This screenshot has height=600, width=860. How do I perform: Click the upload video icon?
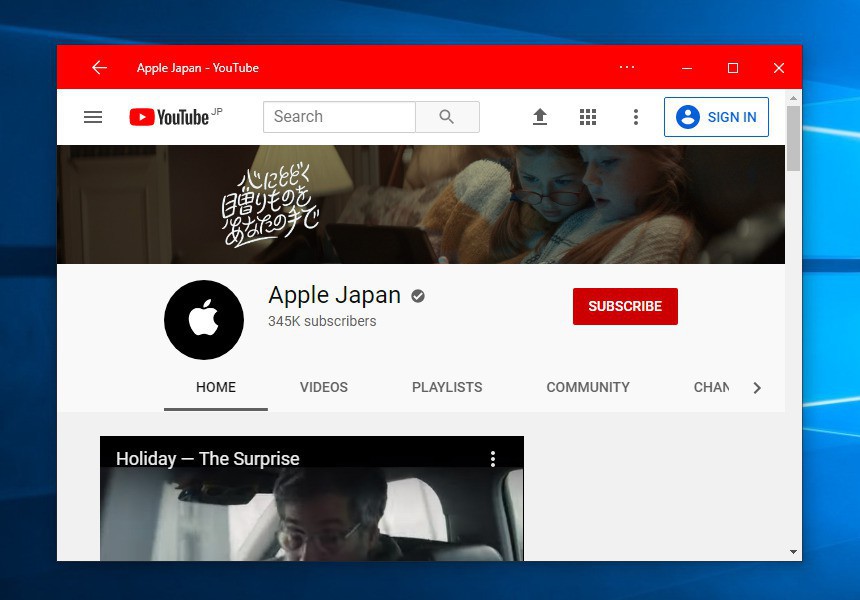point(540,117)
